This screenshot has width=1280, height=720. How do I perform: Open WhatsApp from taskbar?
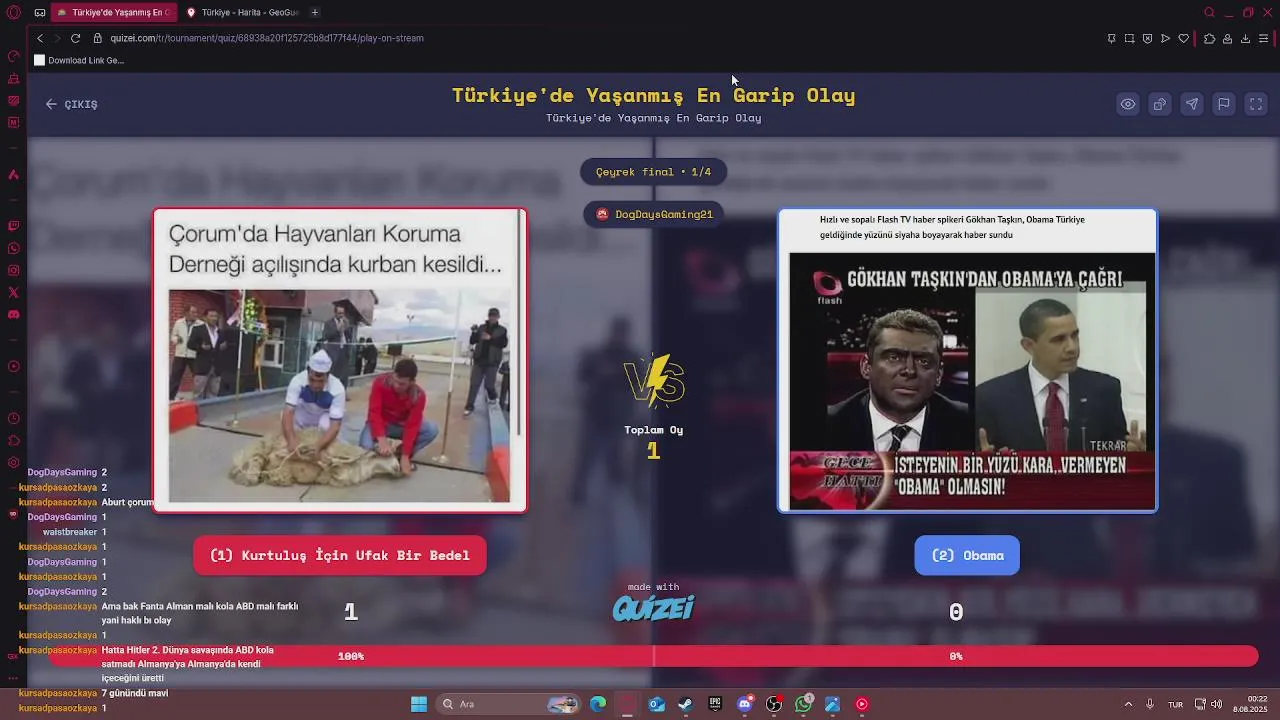point(803,704)
